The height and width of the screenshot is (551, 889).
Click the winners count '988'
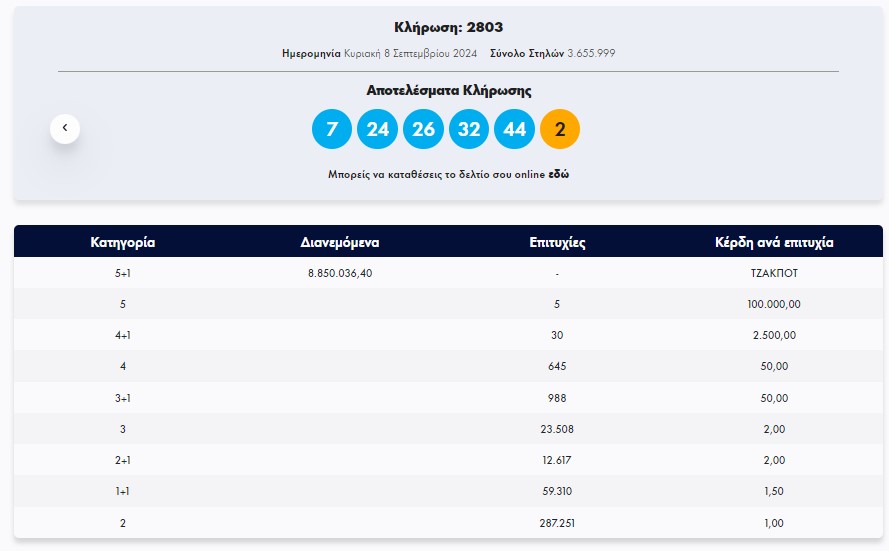click(557, 399)
